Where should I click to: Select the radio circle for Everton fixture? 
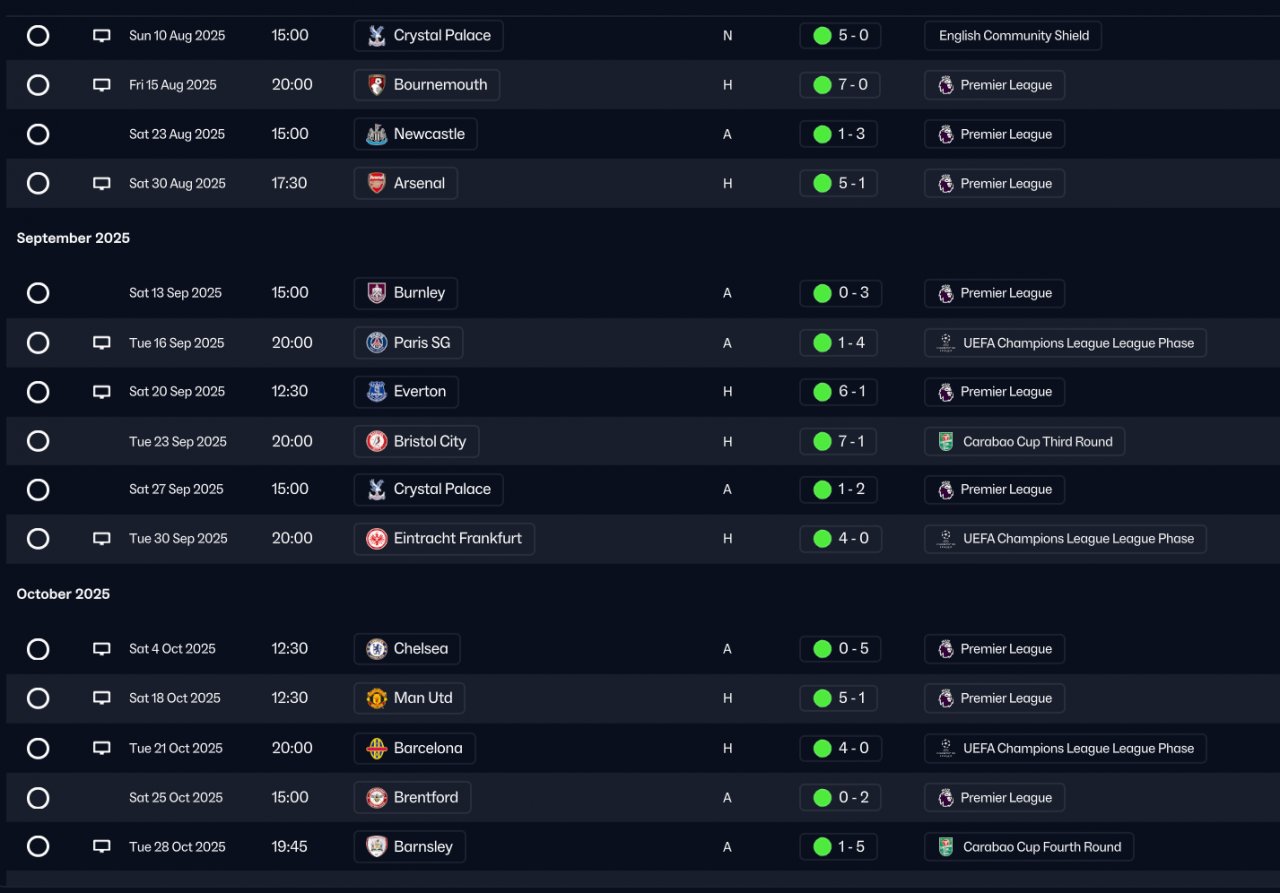tap(38, 392)
